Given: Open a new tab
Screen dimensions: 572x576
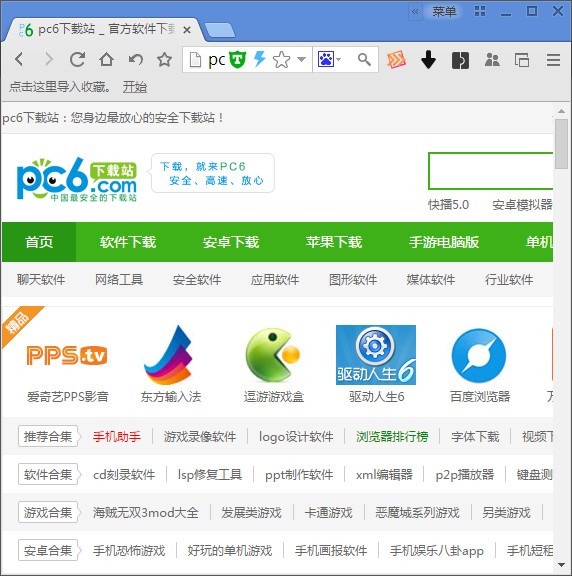Looking at the screenshot, I should [x=219, y=30].
